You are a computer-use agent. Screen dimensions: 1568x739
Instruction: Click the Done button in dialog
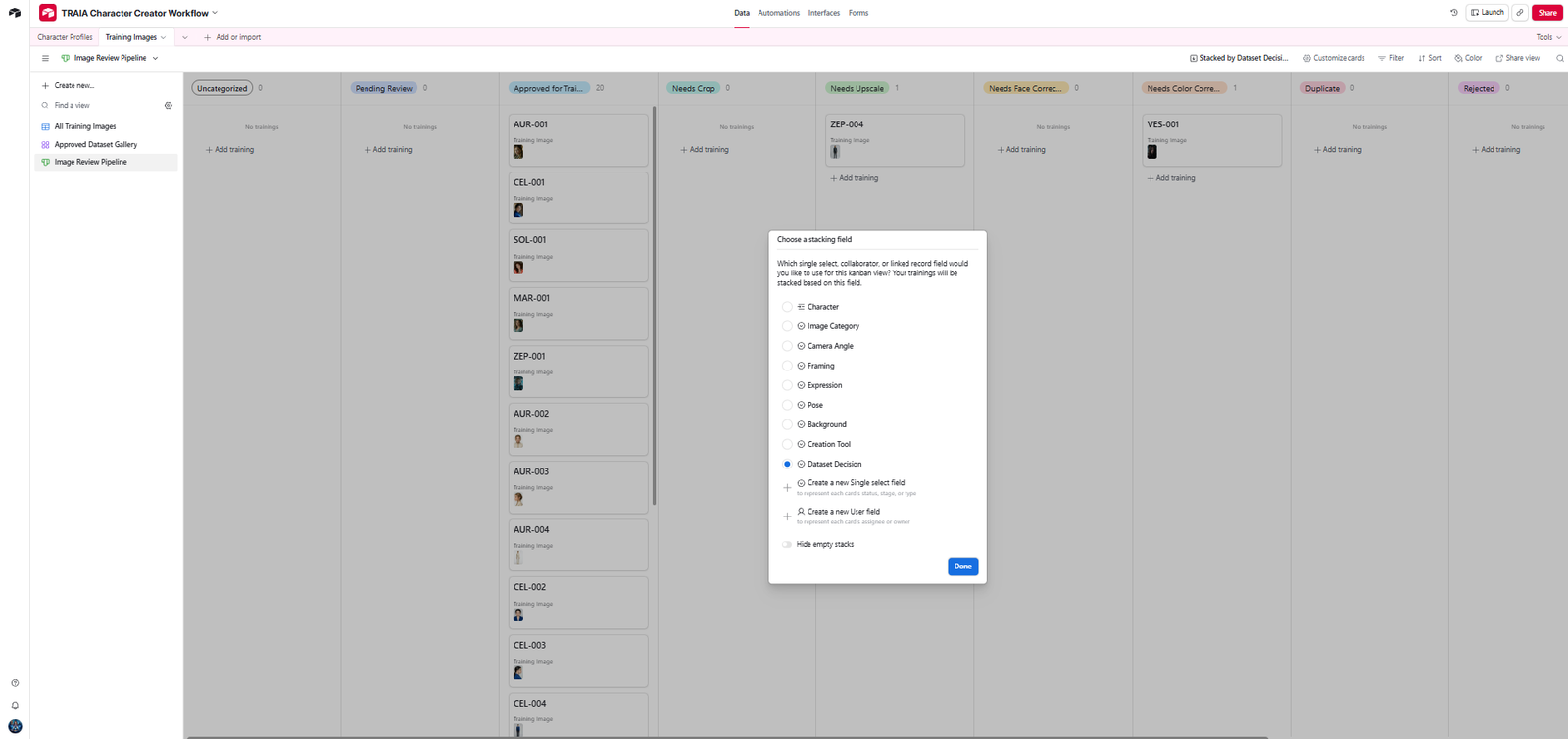click(962, 567)
